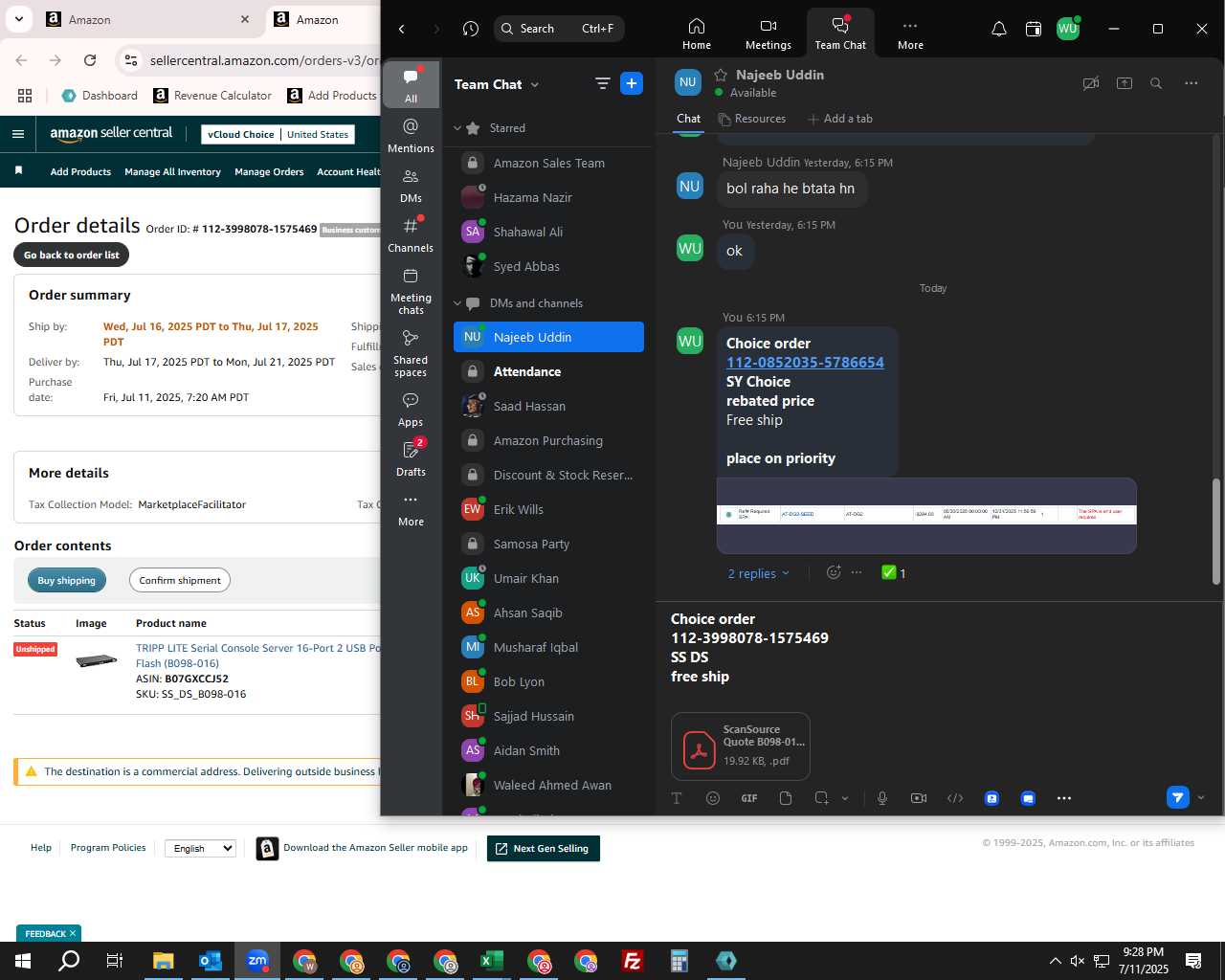Viewport: 1225px width, 980px height.
Task: Record a video message icon
Action: [919, 798]
